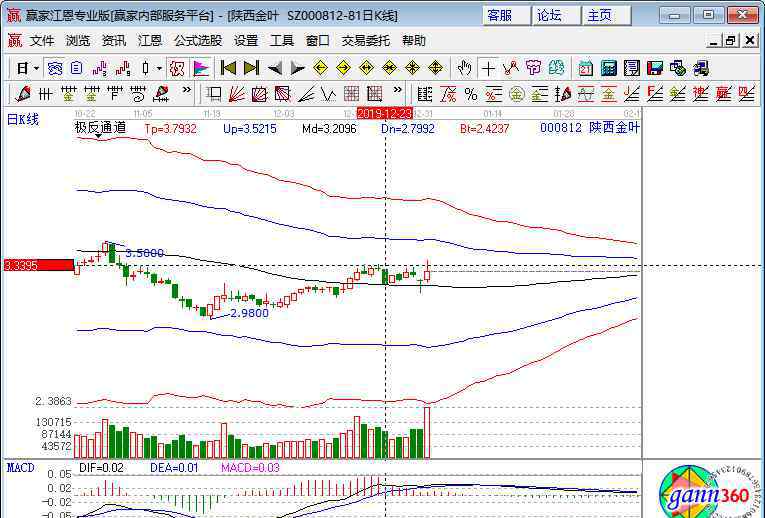Image resolution: width=765 pixels, height=518 pixels.
Task: Click yellow diamond with inward horizontal arrows
Action: click(x=389, y=68)
